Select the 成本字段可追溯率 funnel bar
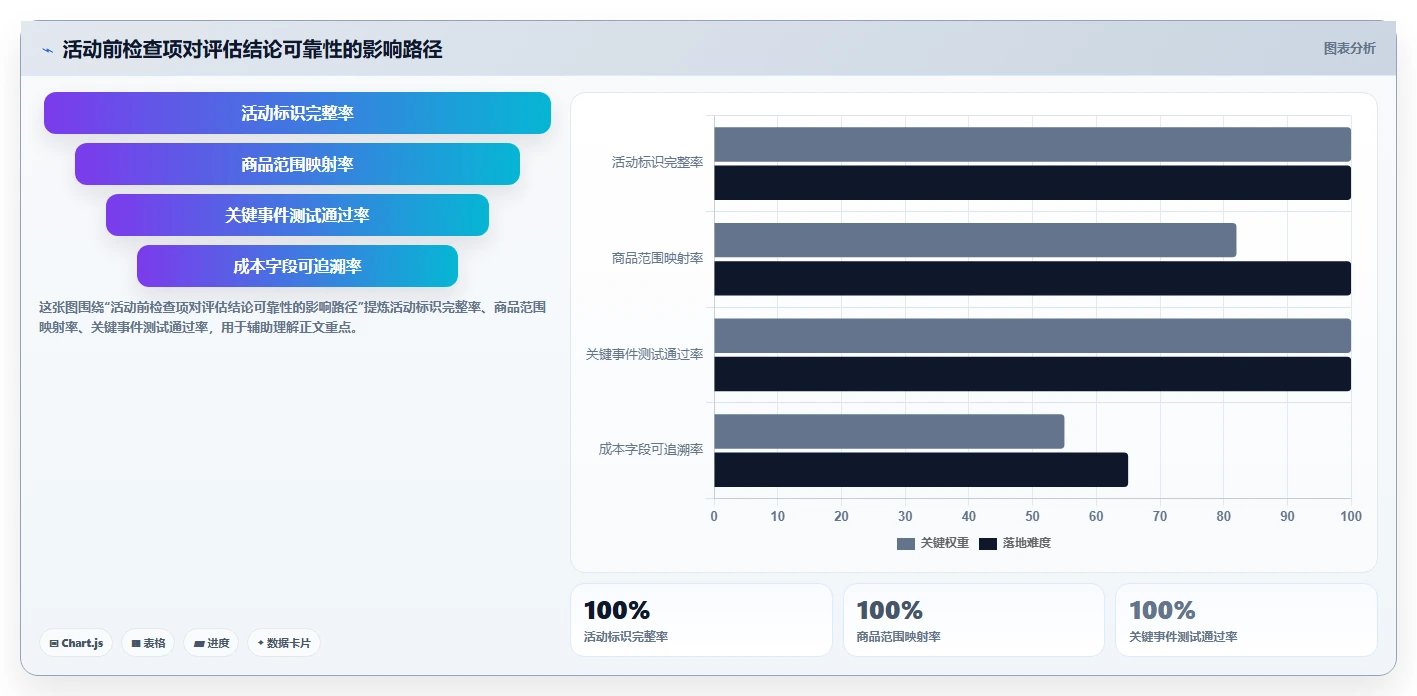 (297, 266)
